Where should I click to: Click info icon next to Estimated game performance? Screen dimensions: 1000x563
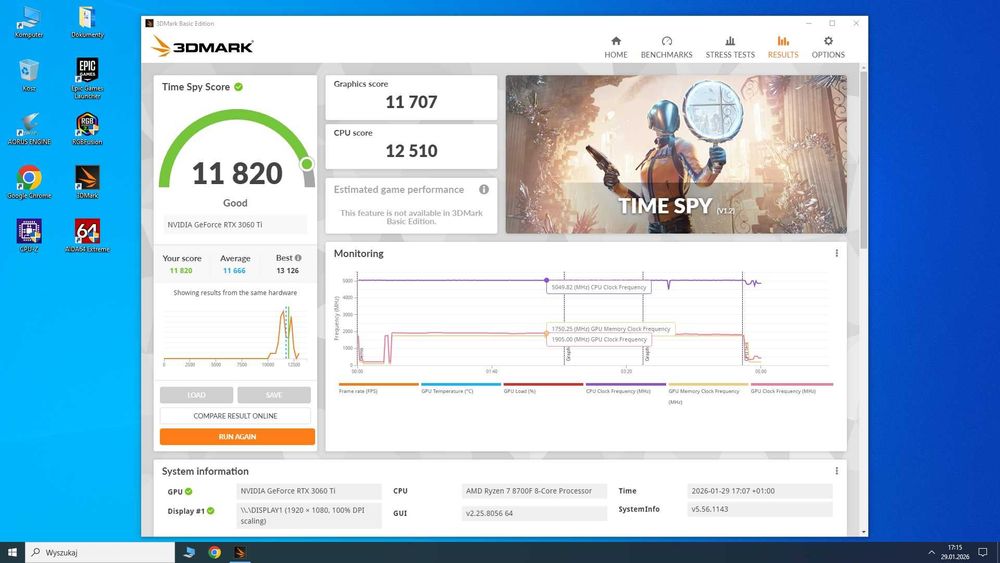484,189
